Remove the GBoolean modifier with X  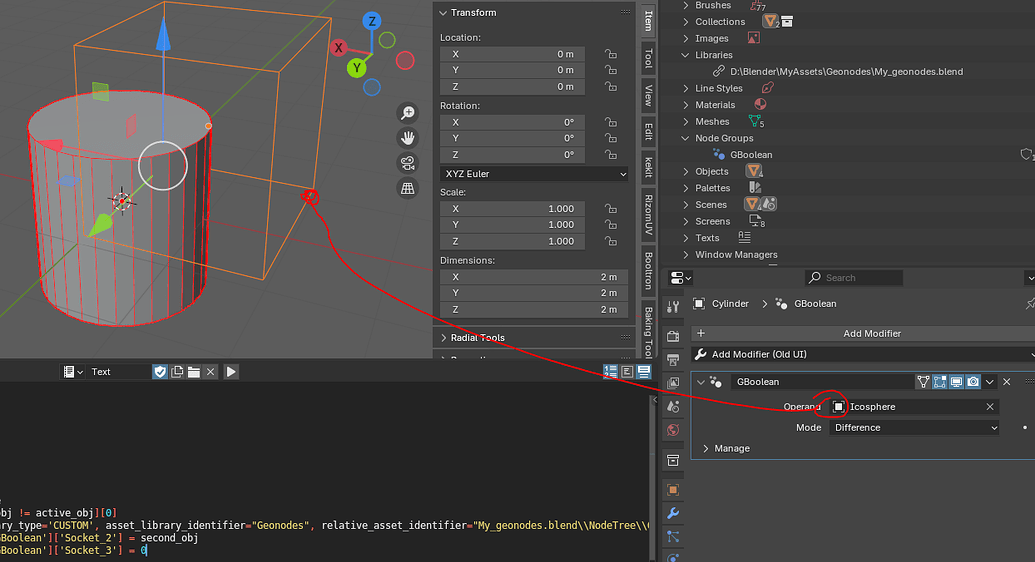pyautogui.click(x=1007, y=382)
